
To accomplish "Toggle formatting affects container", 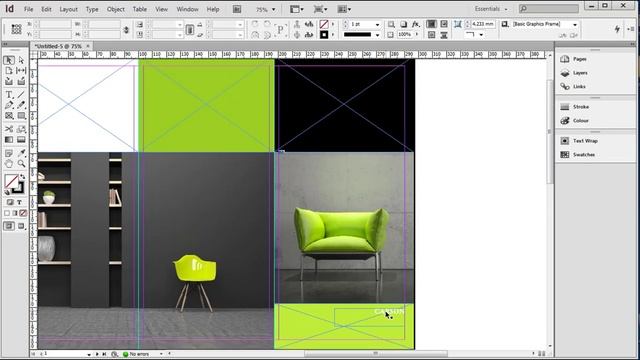I will 10,202.
